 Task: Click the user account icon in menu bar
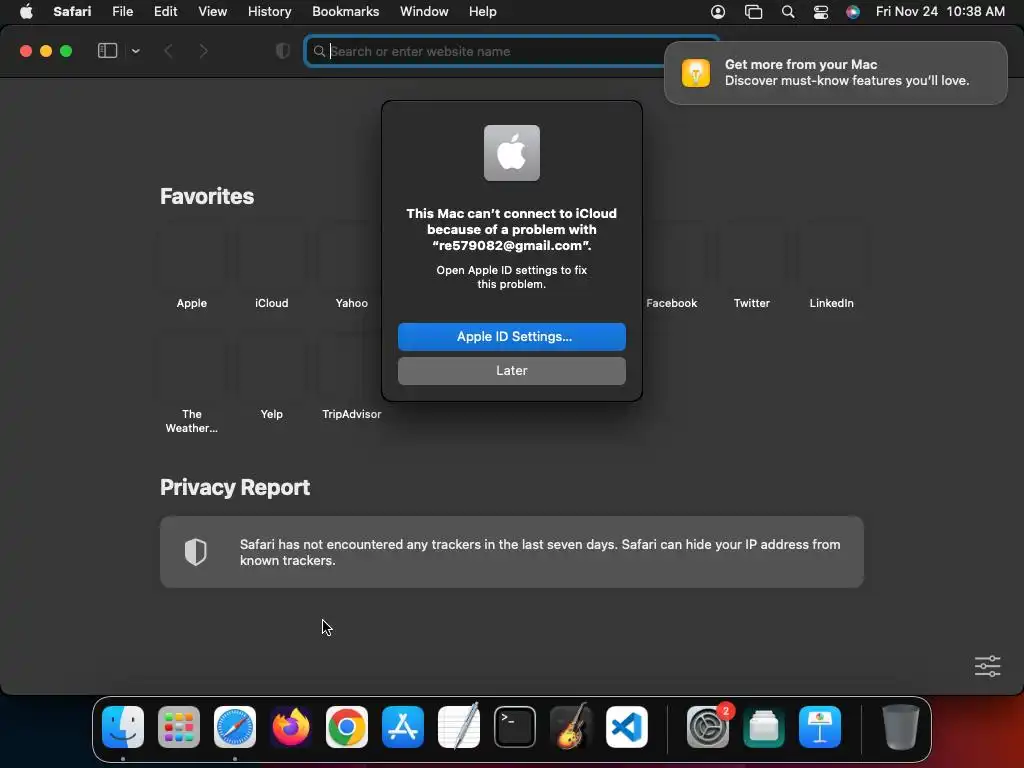coord(718,12)
